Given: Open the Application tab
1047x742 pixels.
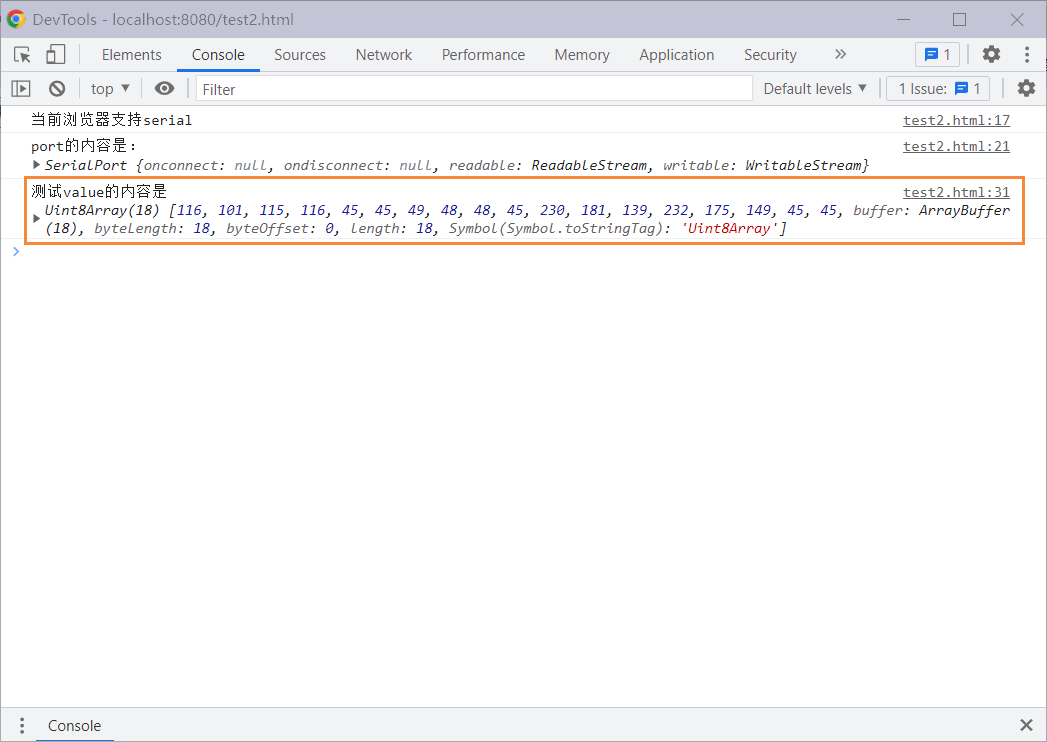Looking at the screenshot, I should [x=676, y=55].
